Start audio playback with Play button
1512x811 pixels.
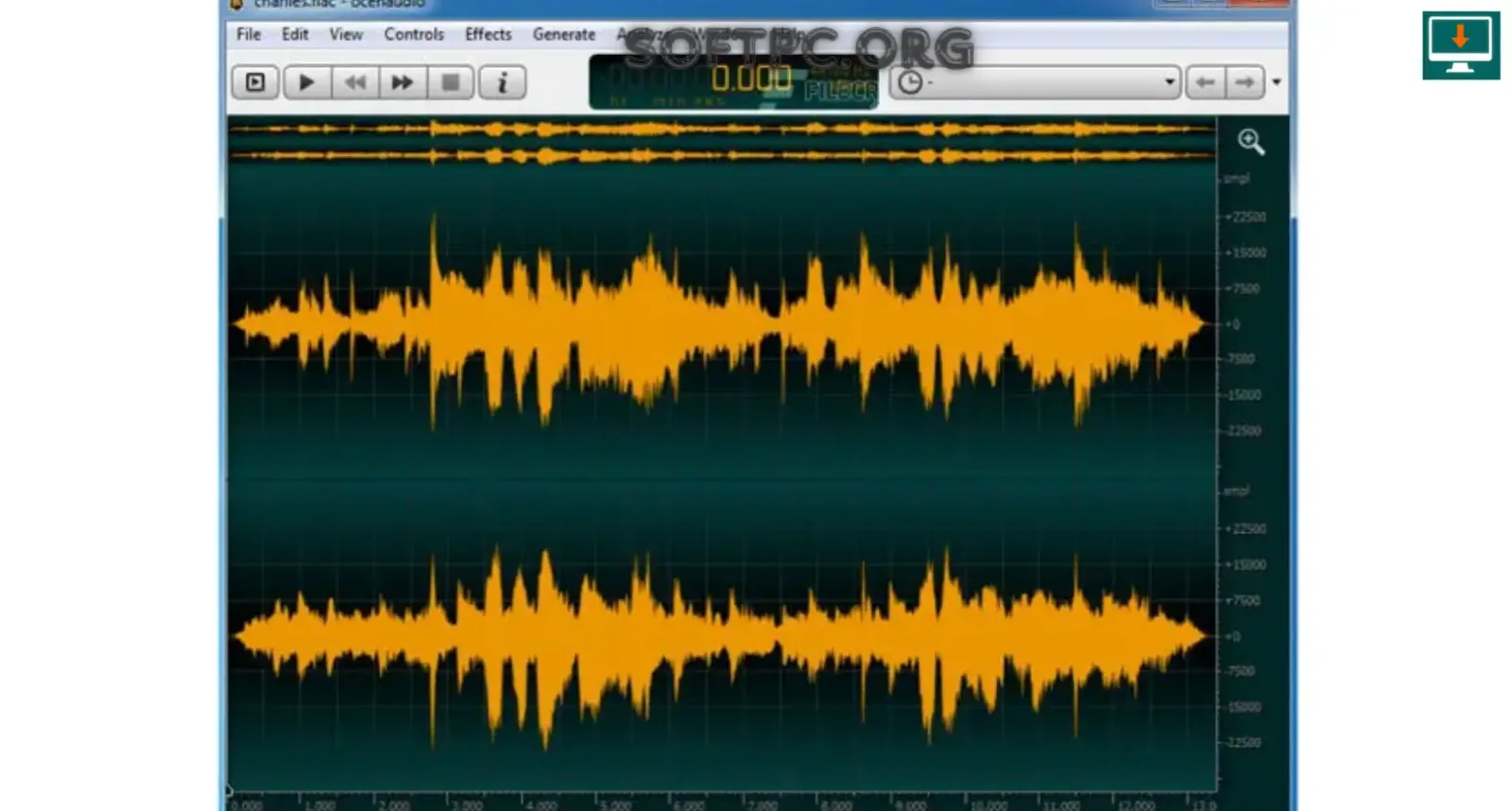tap(306, 82)
